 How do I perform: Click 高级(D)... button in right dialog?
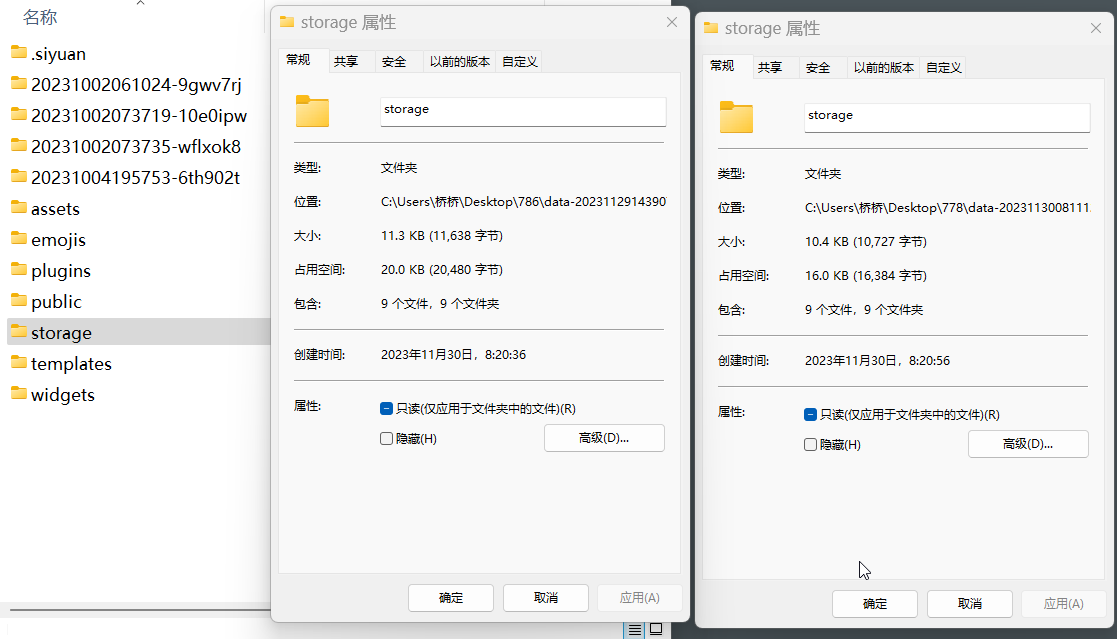coord(1028,444)
